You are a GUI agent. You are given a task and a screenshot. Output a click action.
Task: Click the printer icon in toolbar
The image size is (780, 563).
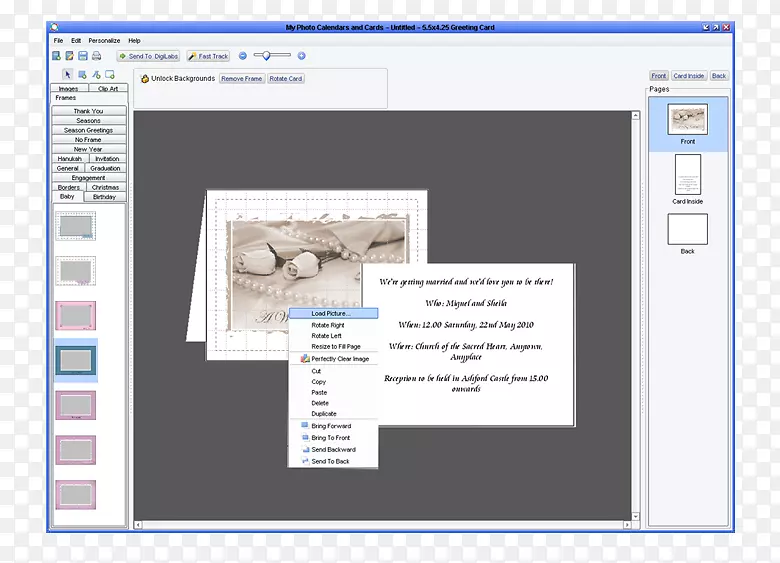pyautogui.click(x=96, y=56)
